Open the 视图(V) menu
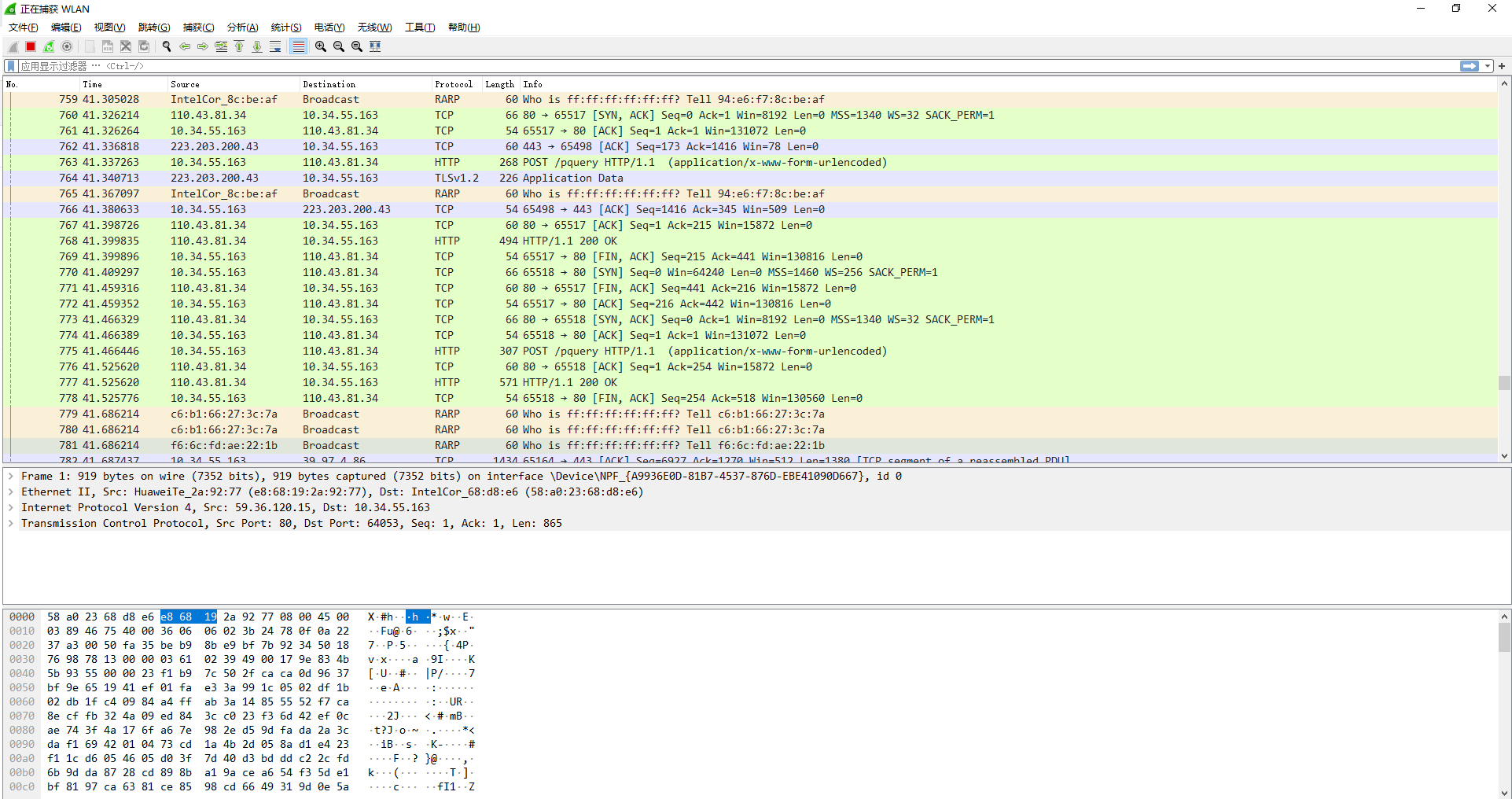This screenshot has width=1512, height=799. (x=110, y=28)
